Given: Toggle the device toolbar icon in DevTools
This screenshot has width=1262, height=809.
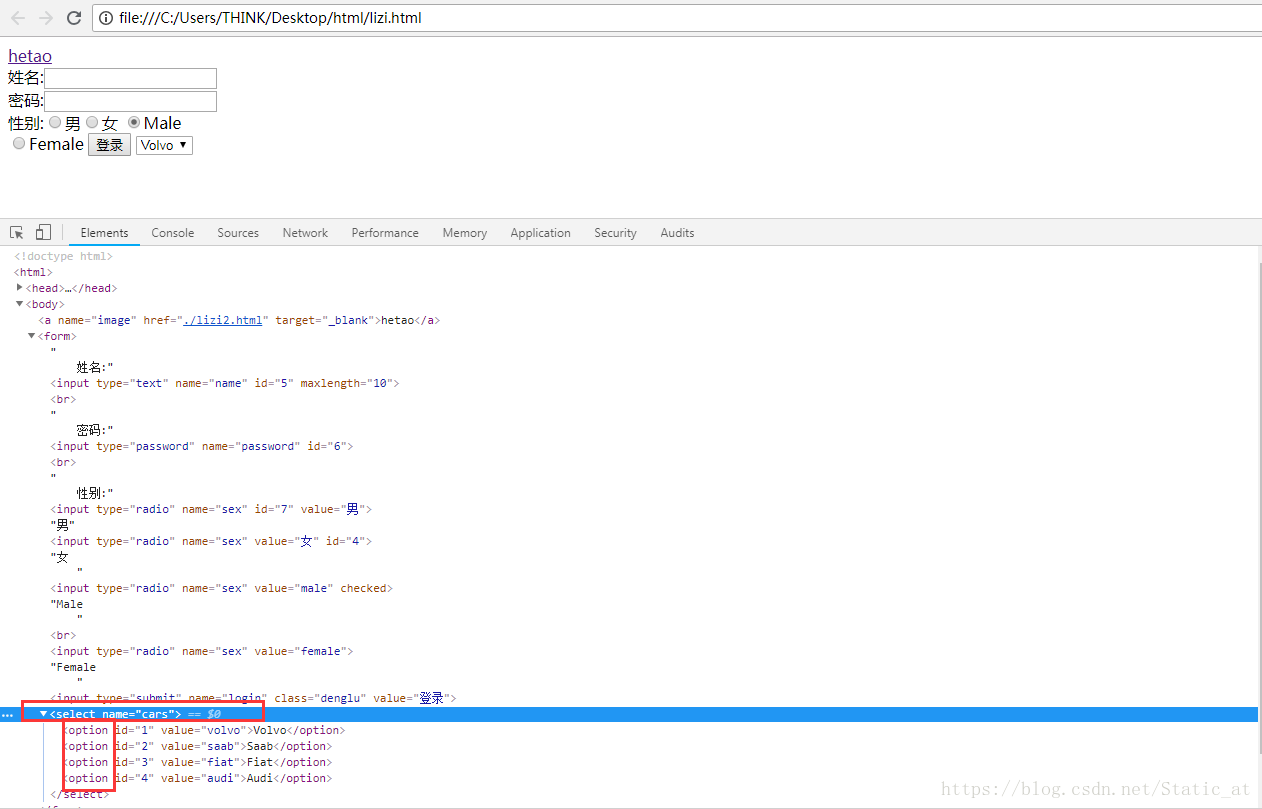Looking at the screenshot, I should 42,232.
